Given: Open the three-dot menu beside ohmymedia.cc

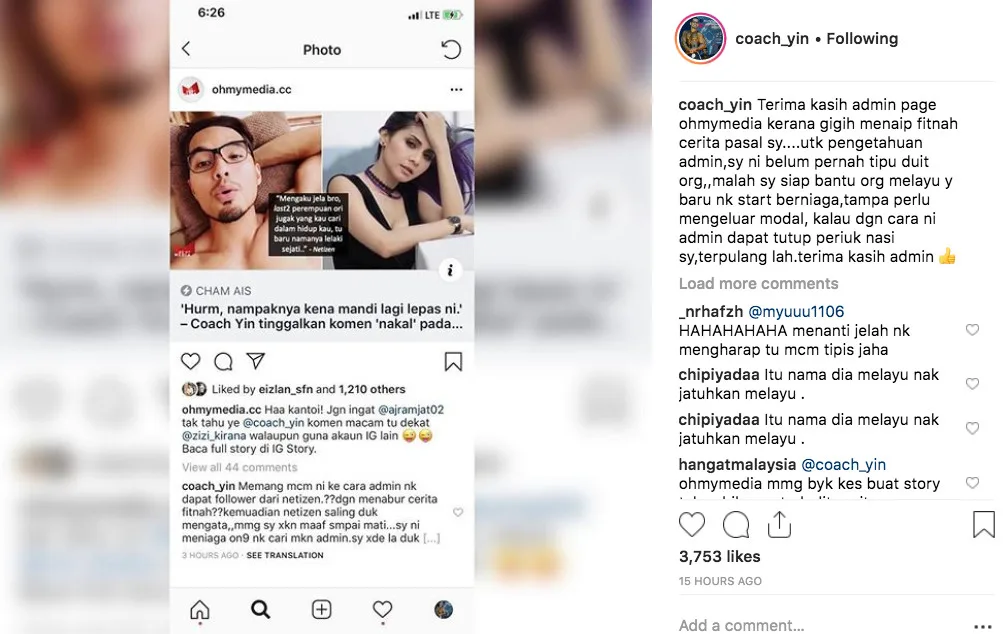Looking at the screenshot, I should [x=456, y=90].
